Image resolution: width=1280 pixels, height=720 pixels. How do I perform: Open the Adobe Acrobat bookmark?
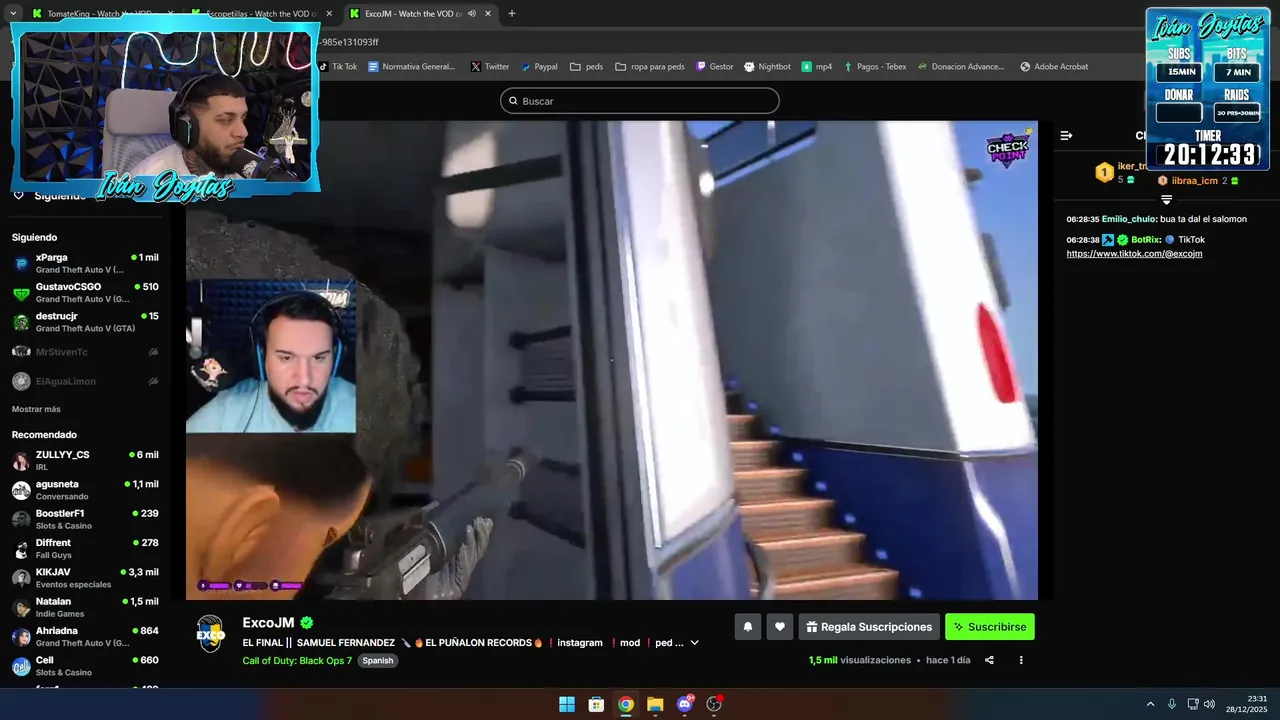1054,67
